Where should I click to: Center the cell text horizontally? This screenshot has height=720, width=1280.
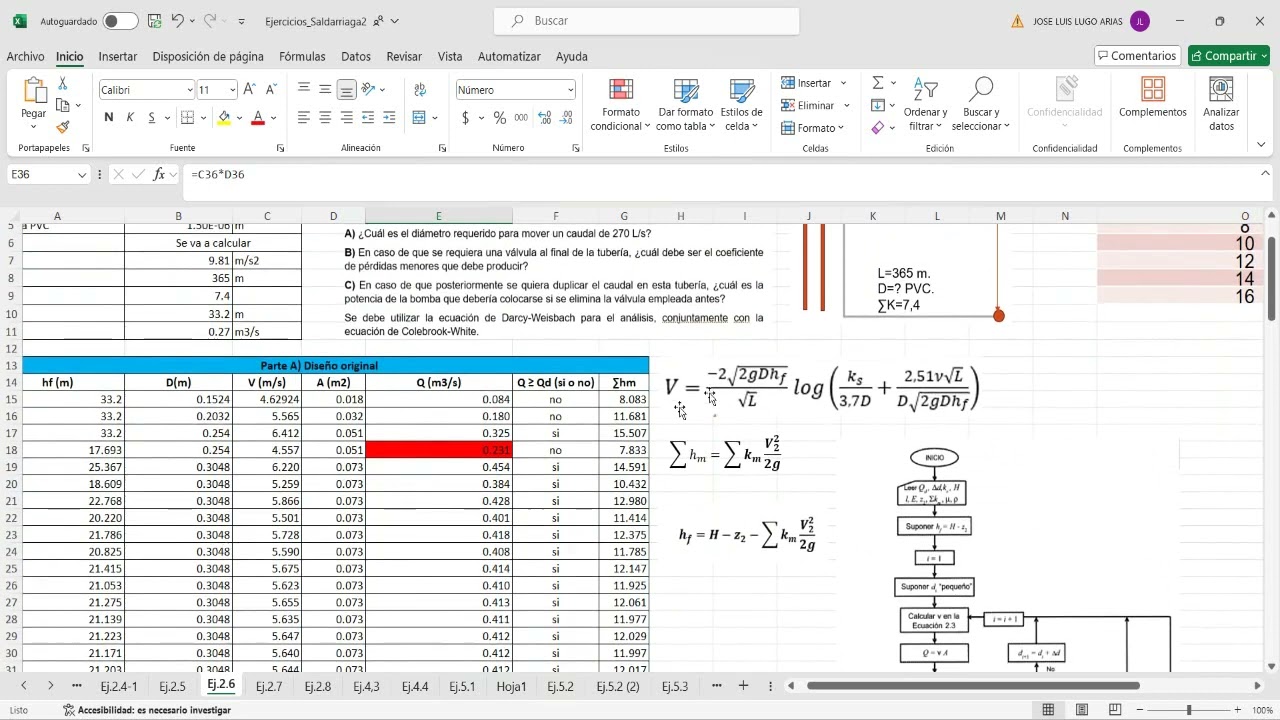click(325, 118)
